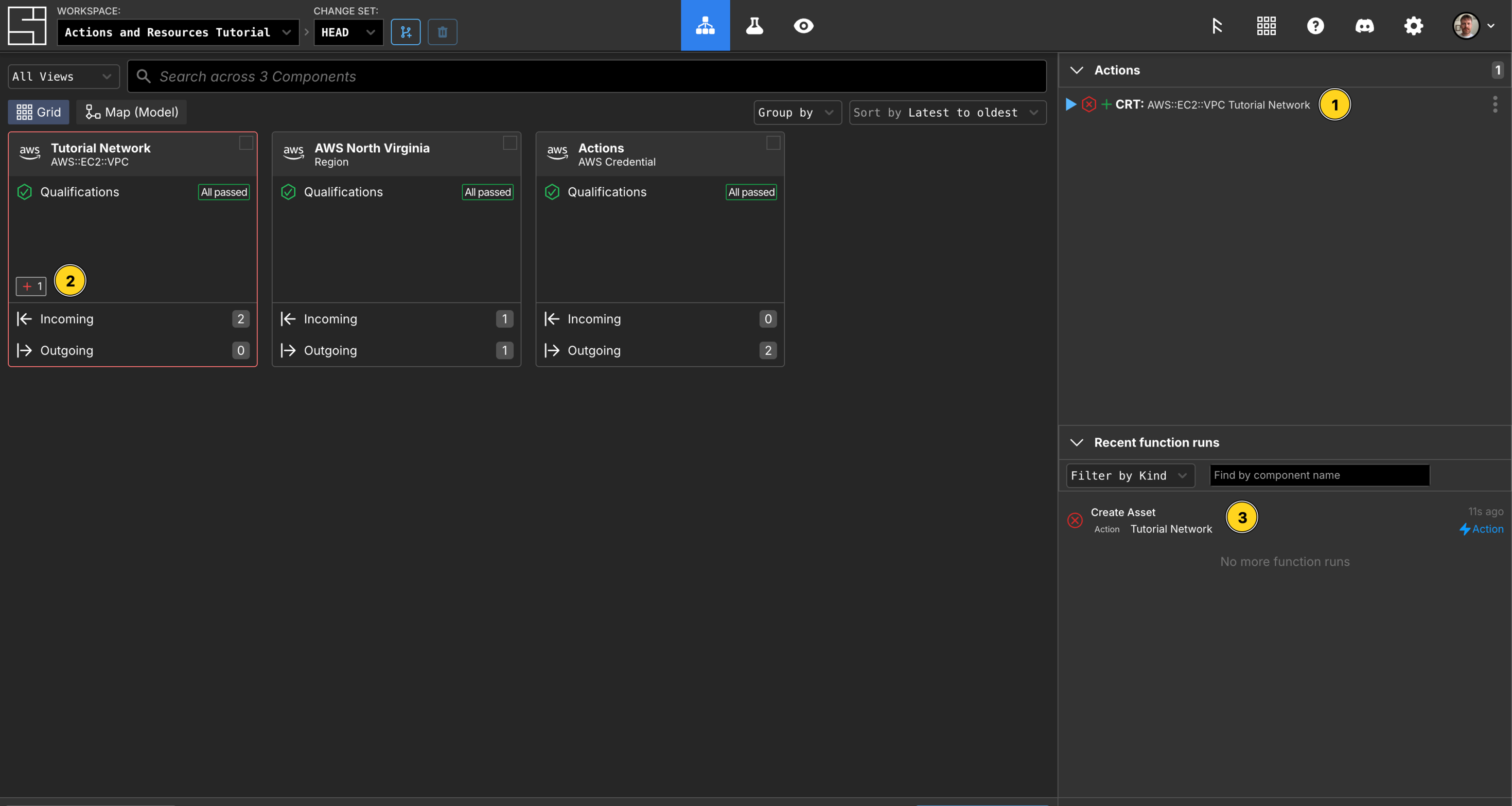This screenshot has width=1512, height=806.
Task: Click the abandon change set trash icon
Action: 443,32
